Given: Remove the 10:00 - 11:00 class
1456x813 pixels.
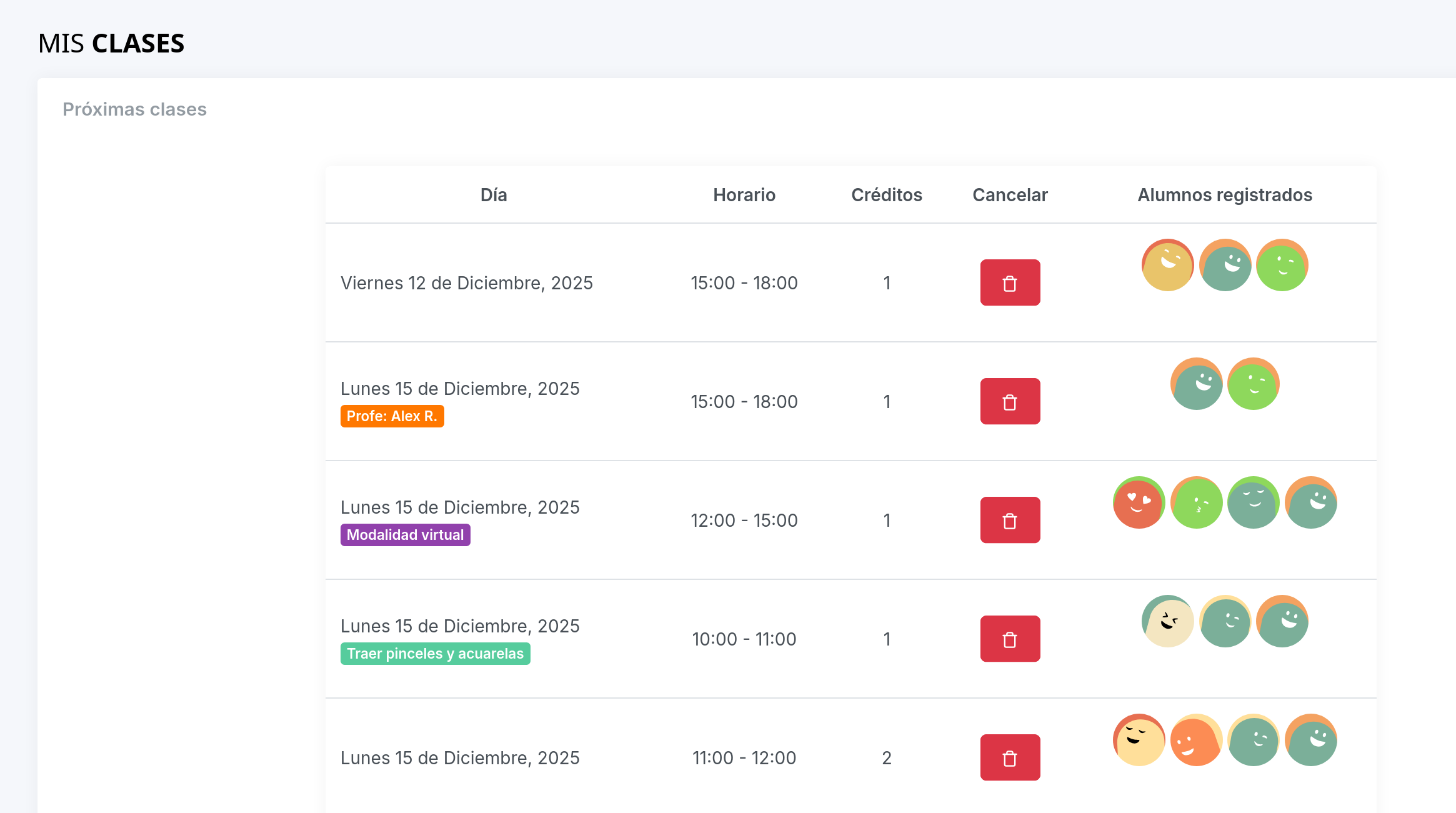Looking at the screenshot, I should 1010,639.
